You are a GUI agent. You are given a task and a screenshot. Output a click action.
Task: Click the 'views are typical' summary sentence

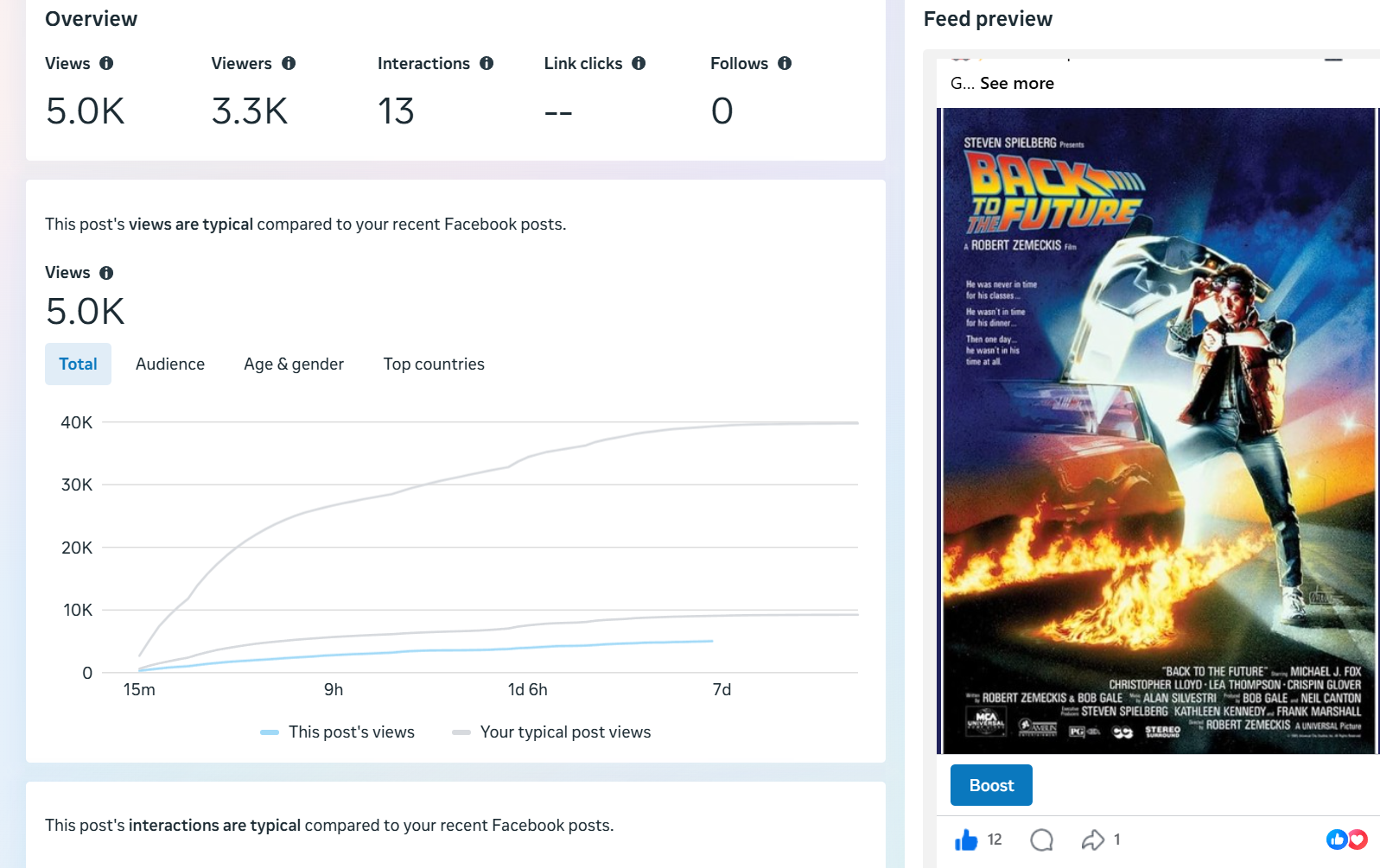pyautogui.click(x=306, y=225)
